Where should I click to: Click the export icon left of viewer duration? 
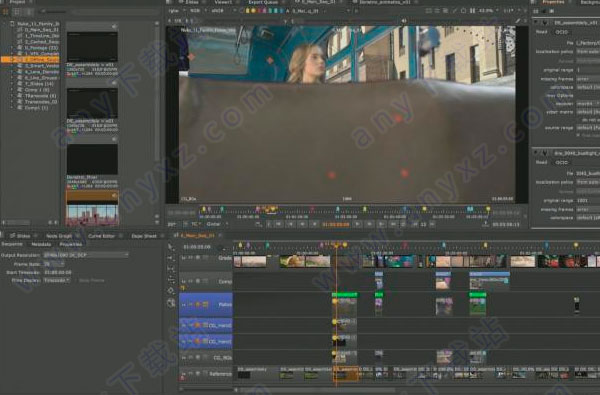pos(485,224)
